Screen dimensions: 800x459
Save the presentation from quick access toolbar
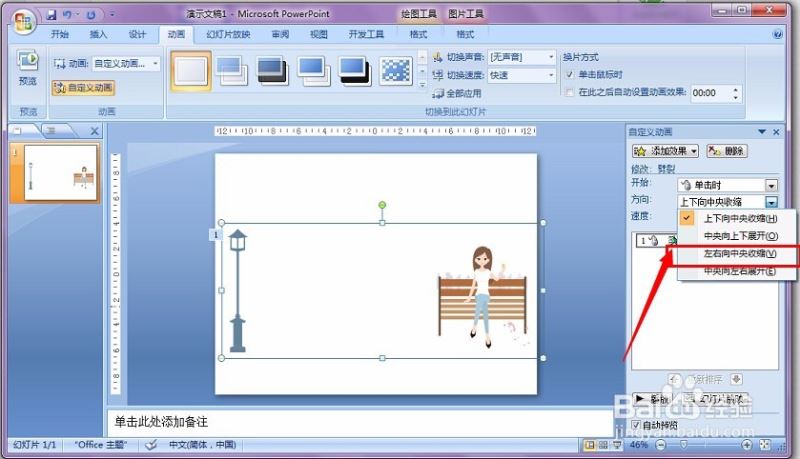pos(52,15)
